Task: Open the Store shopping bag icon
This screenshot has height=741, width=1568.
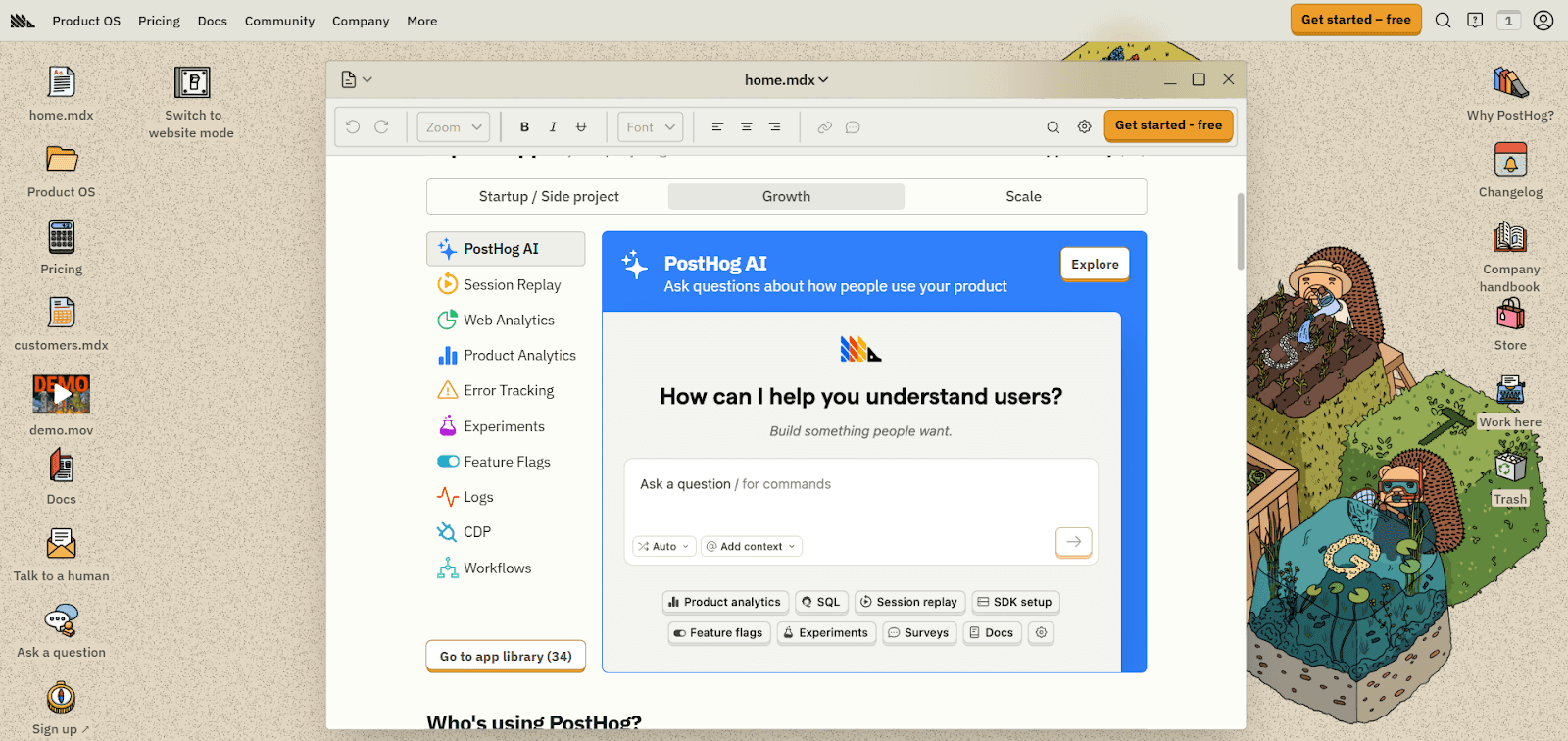Action: point(1510,314)
